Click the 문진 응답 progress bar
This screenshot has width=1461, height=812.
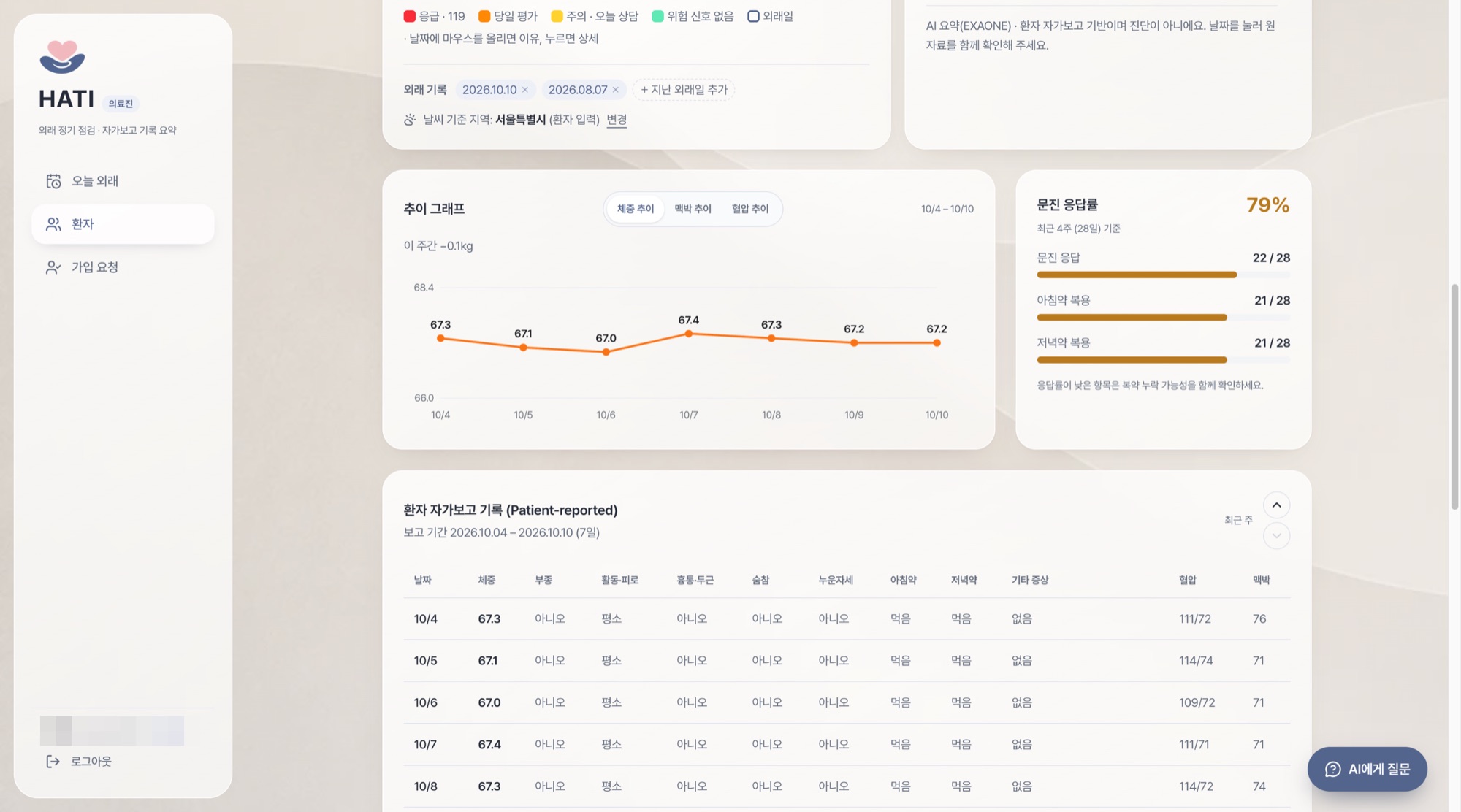(1163, 275)
